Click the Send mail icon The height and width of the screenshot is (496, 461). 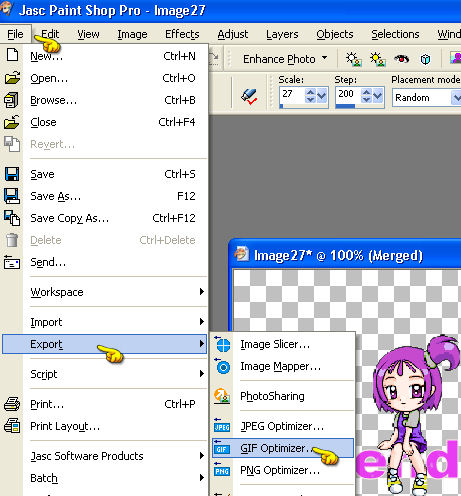[x=12, y=262]
